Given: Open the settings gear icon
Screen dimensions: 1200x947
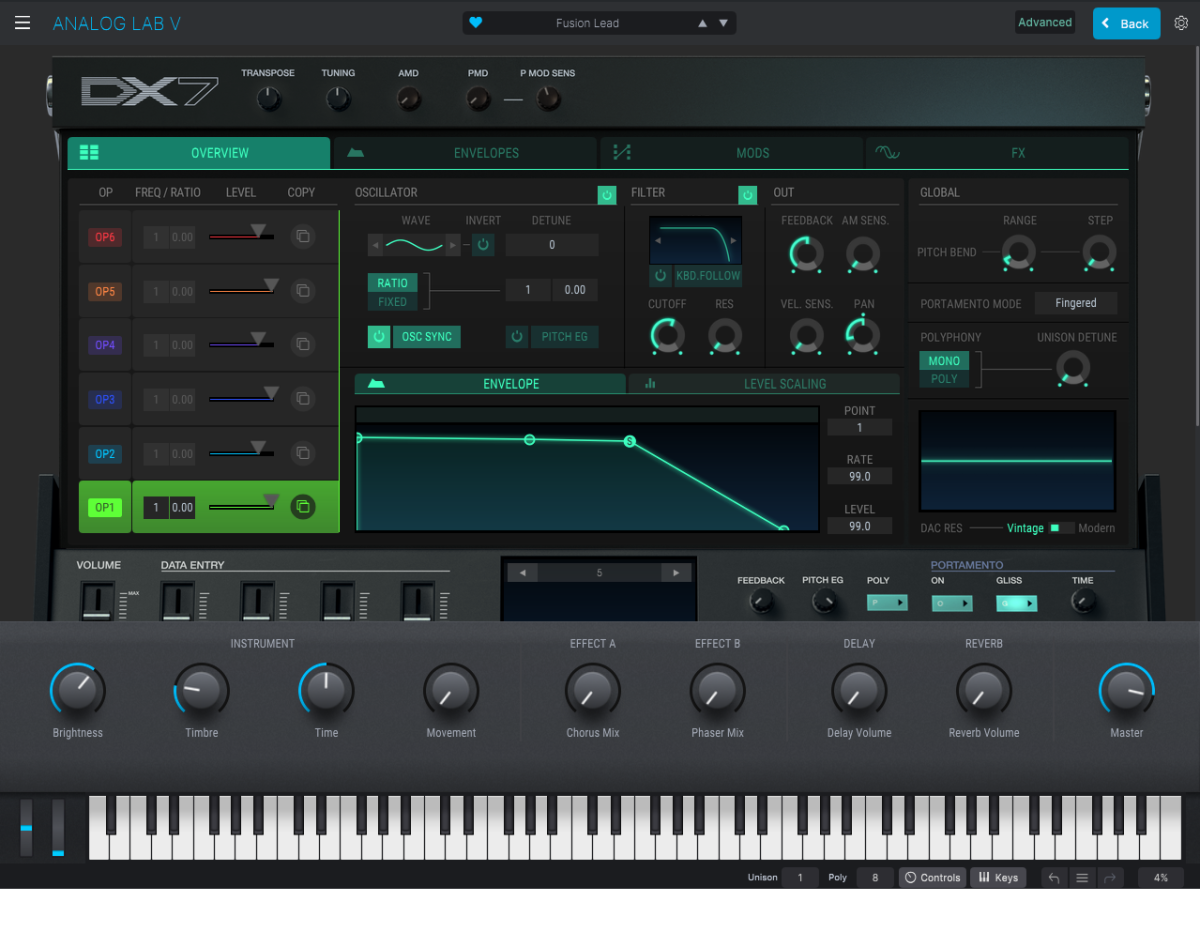Looking at the screenshot, I should click(x=1181, y=23).
